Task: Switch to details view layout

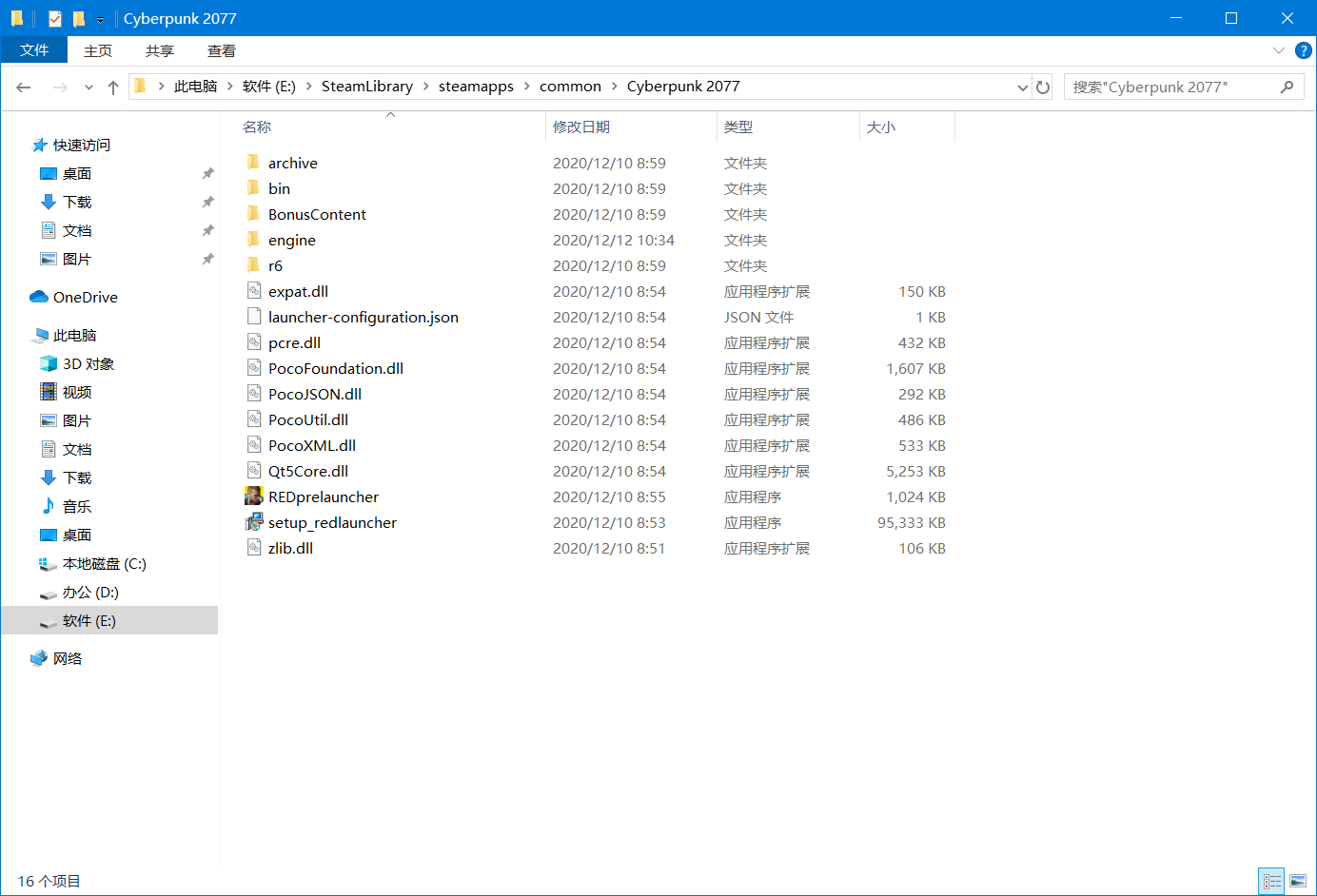Action: click(1271, 882)
